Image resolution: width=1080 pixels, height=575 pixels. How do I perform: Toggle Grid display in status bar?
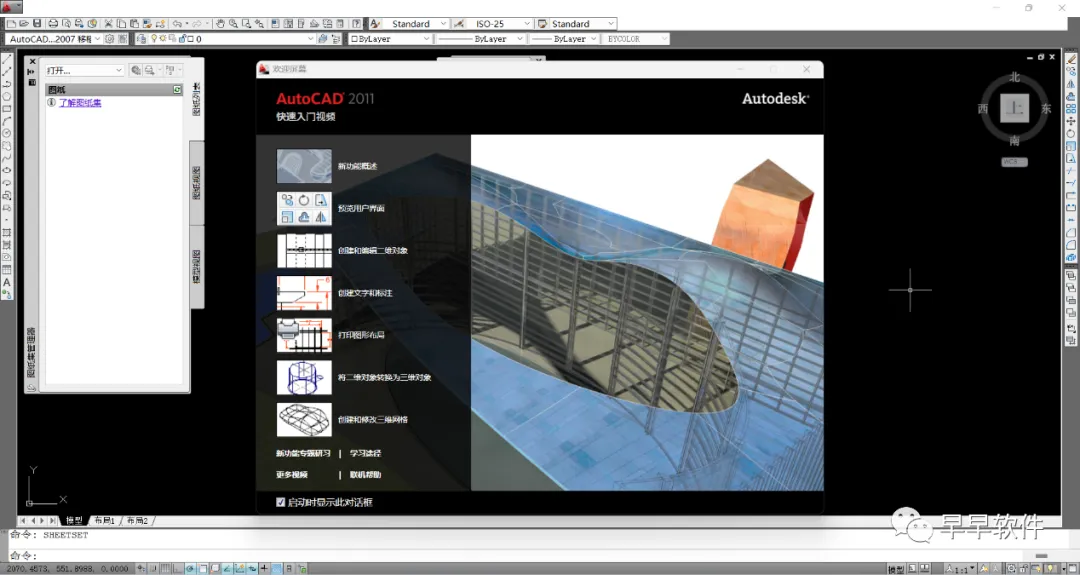pos(165,569)
